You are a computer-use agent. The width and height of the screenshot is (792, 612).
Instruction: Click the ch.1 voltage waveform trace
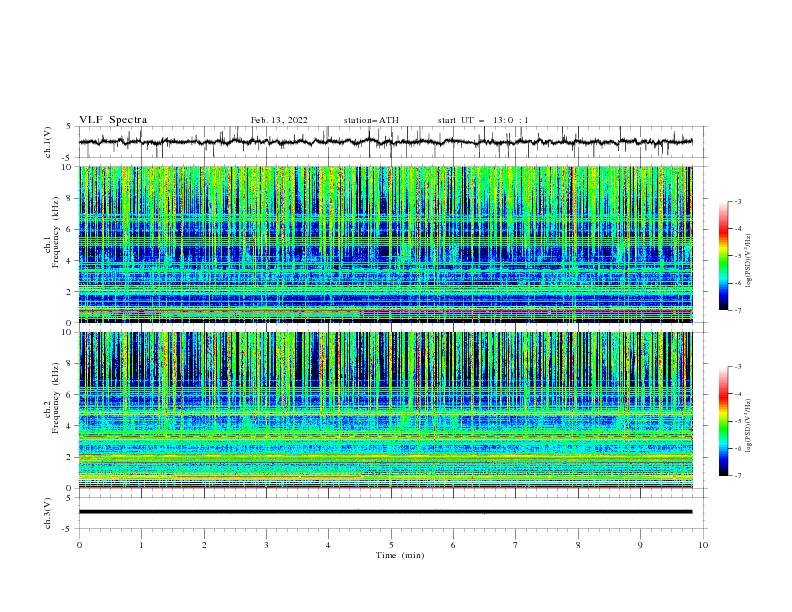[x=385, y=142]
